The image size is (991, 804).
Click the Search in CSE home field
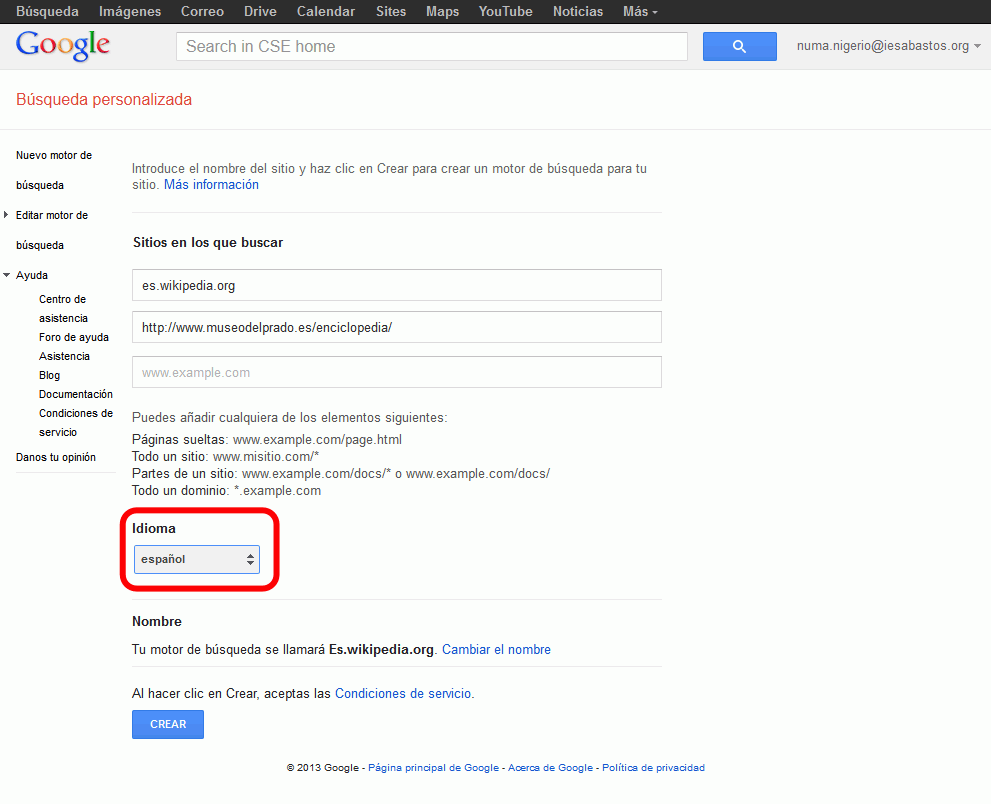click(432, 46)
